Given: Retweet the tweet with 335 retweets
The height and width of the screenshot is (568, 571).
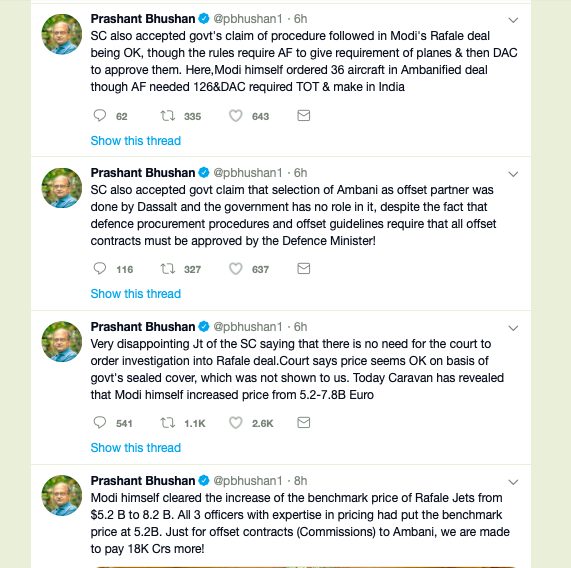Looking at the screenshot, I should 168,115.
